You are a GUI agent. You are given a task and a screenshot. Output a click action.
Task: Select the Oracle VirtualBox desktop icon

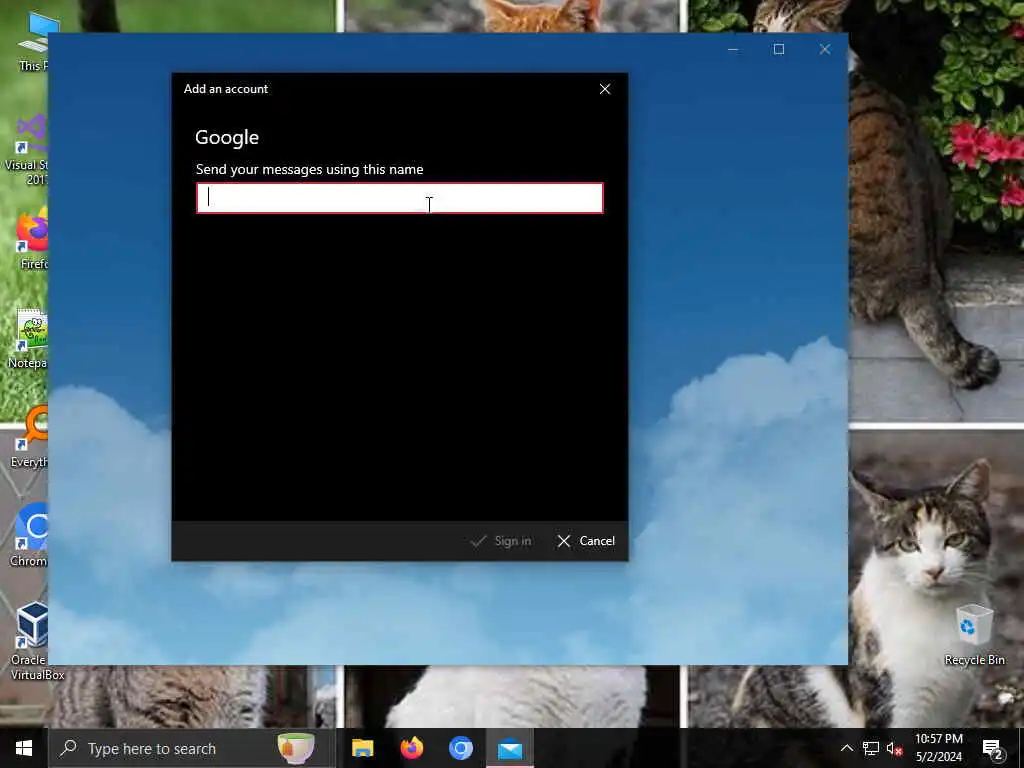[29, 641]
